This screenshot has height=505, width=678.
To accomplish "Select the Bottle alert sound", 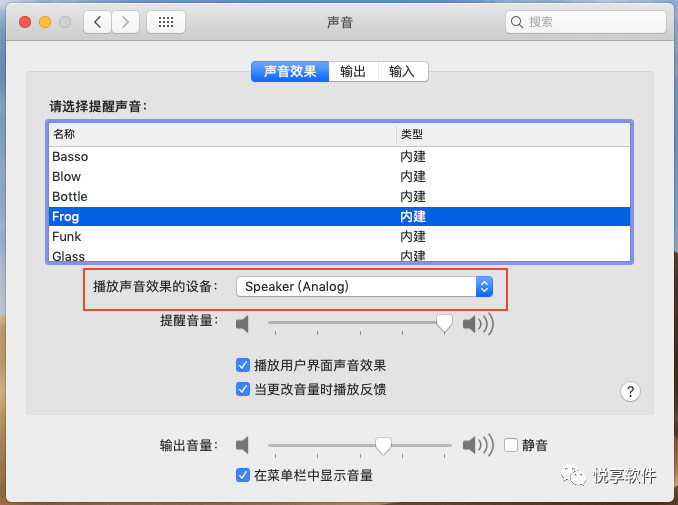I will (339, 196).
